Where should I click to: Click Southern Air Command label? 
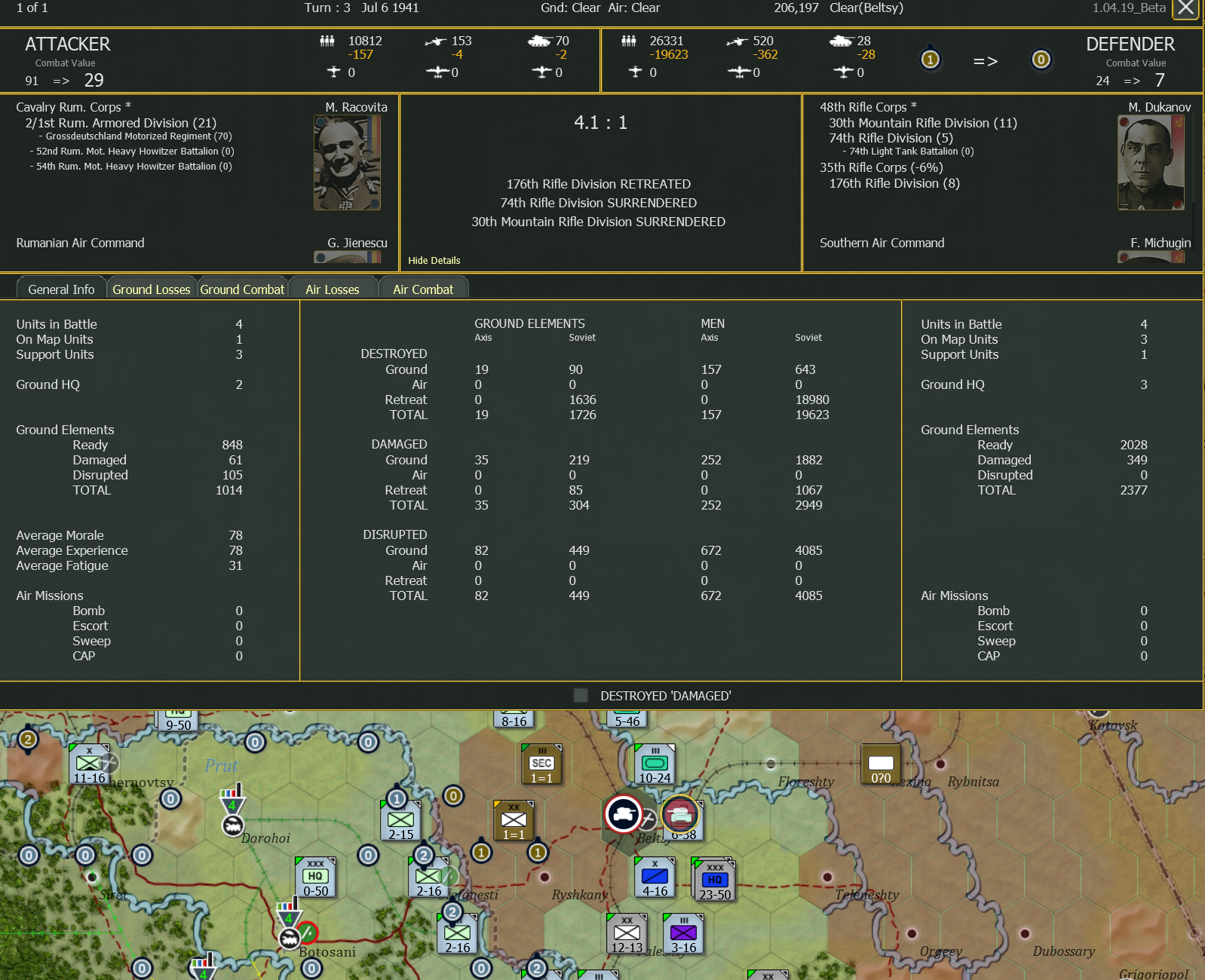coord(882,243)
